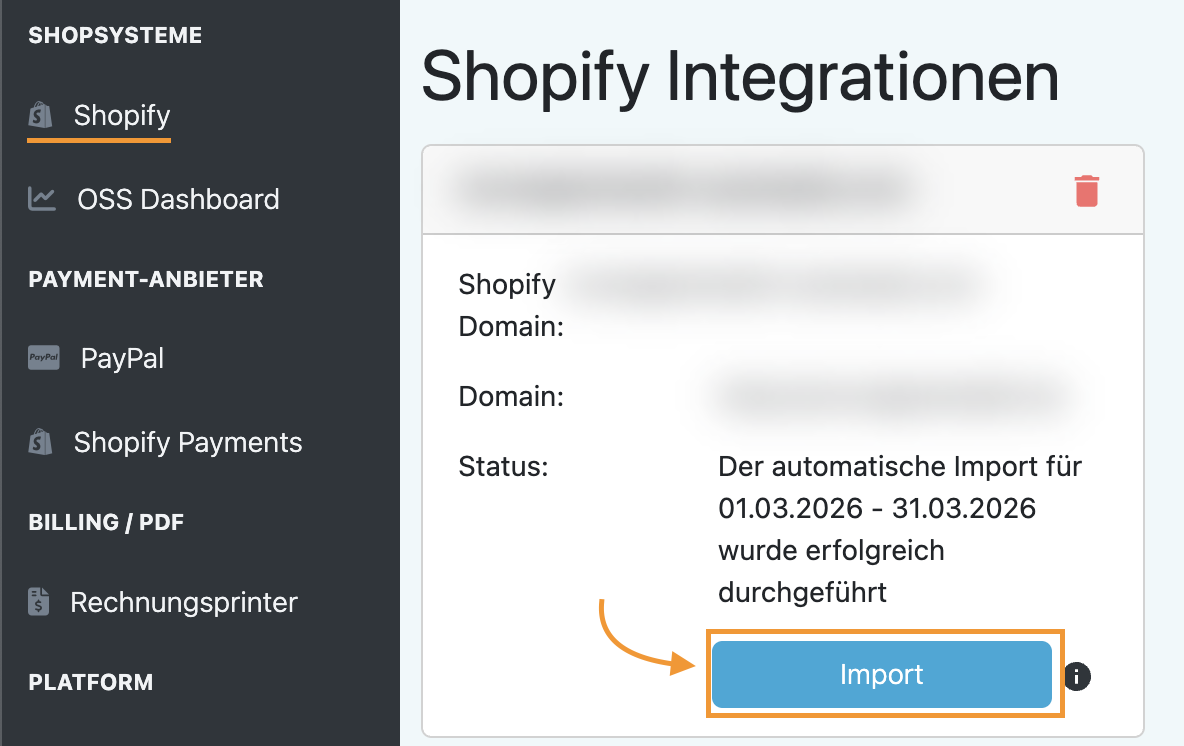Click the Shopify bag icon in sidebar
The height and width of the screenshot is (746, 1184).
click(x=41, y=116)
